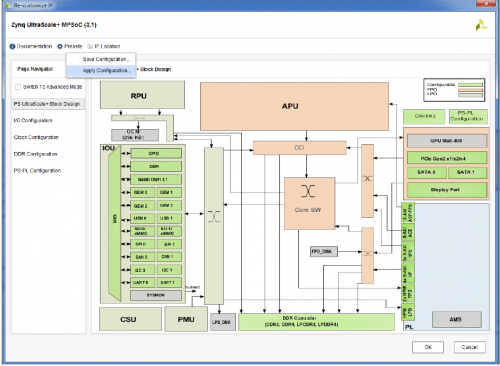Open I/O Configuration page
Image resolution: width=500 pixels, height=366 pixels.
[33, 120]
